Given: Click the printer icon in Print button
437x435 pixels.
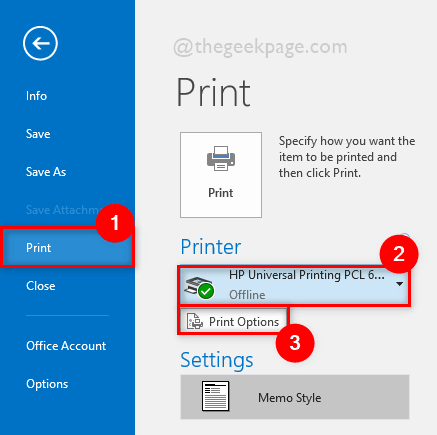Looking at the screenshot, I should (x=221, y=158).
